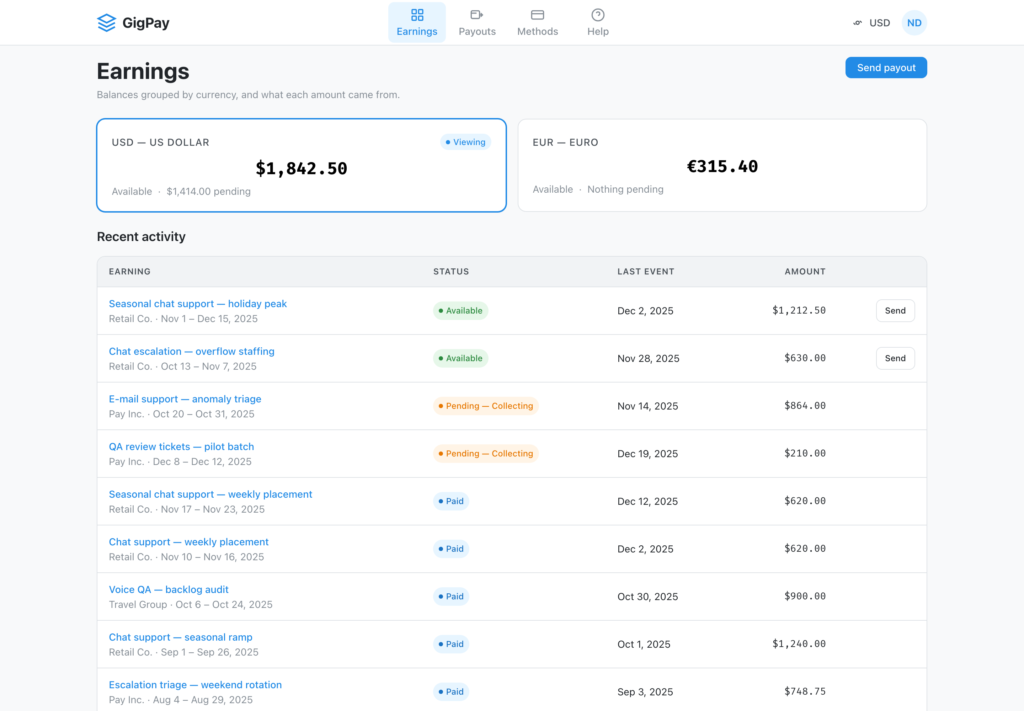Click the GigPay brand name text

coord(146,23)
